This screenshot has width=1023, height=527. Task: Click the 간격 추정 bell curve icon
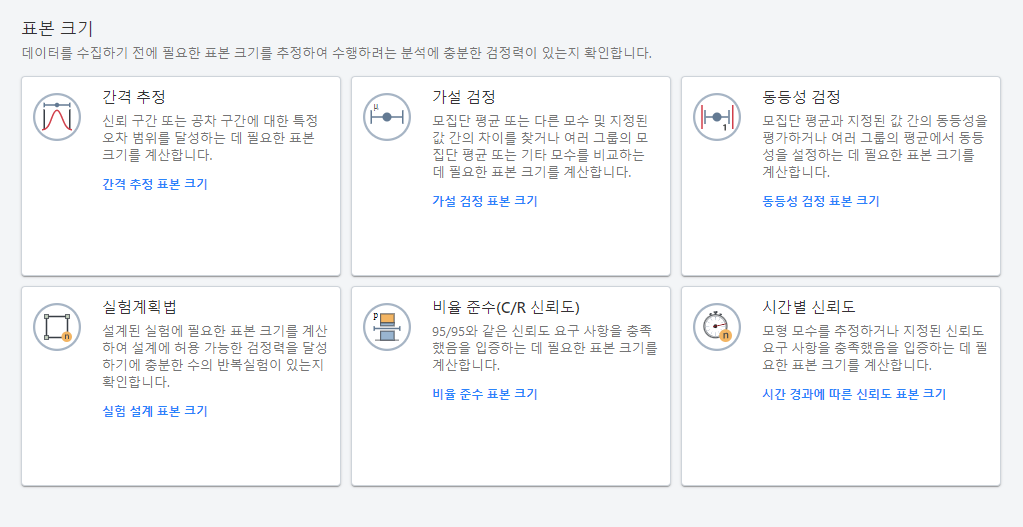click(56, 117)
